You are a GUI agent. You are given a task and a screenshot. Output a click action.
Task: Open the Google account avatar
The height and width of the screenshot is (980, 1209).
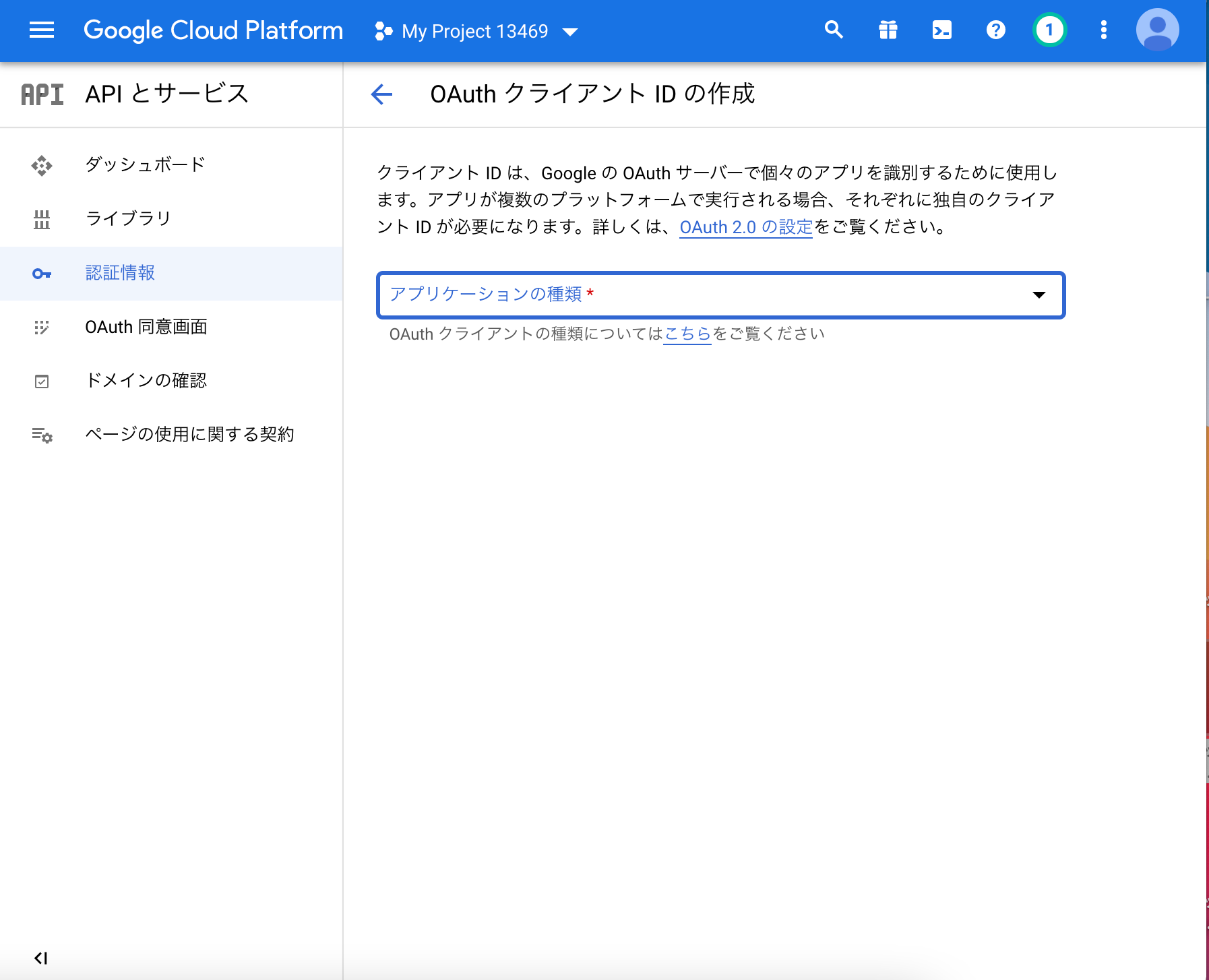click(1158, 30)
